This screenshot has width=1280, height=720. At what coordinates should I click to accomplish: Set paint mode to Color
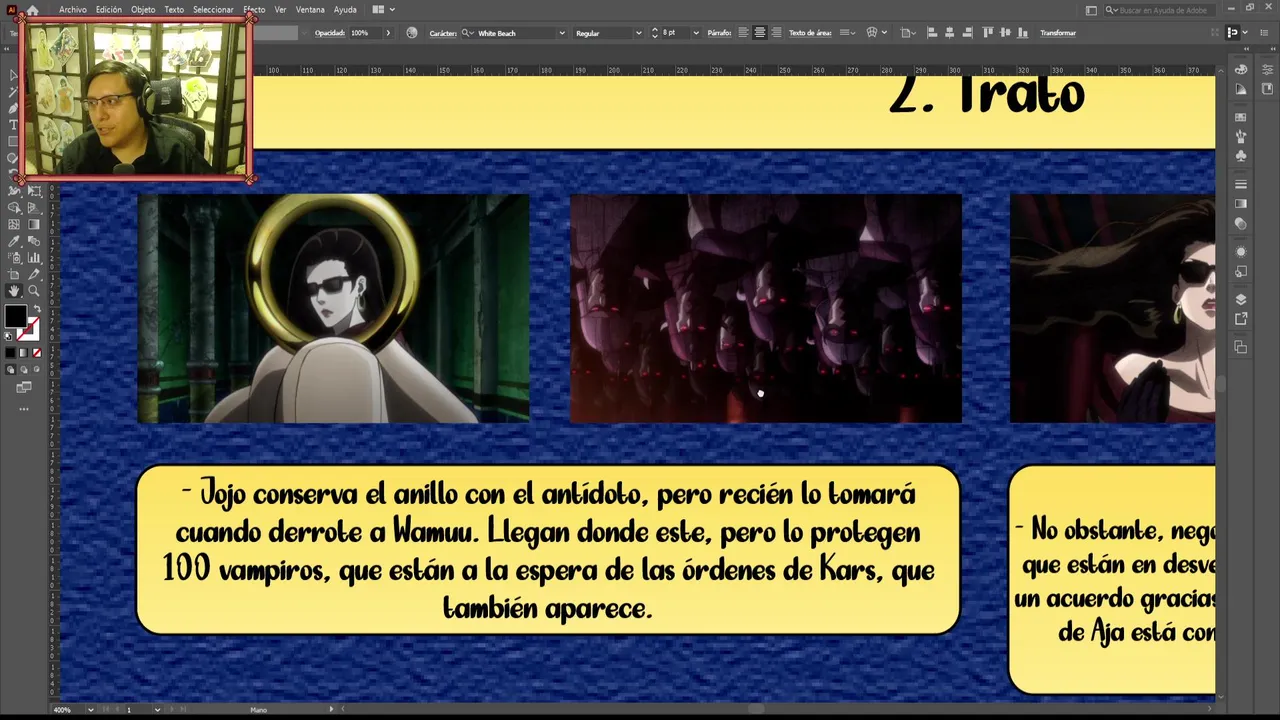pyautogui.click(x=10, y=353)
